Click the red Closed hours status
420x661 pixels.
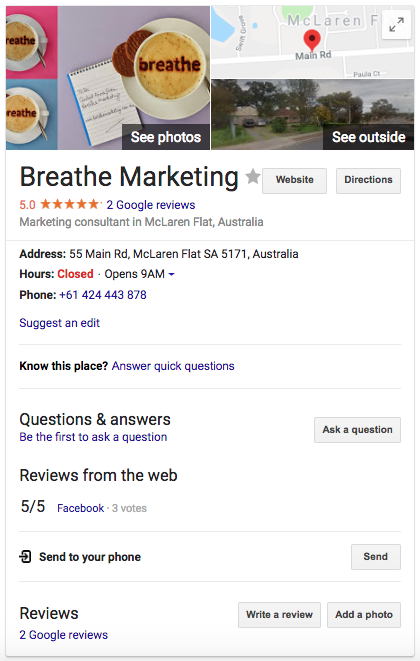pos(75,274)
